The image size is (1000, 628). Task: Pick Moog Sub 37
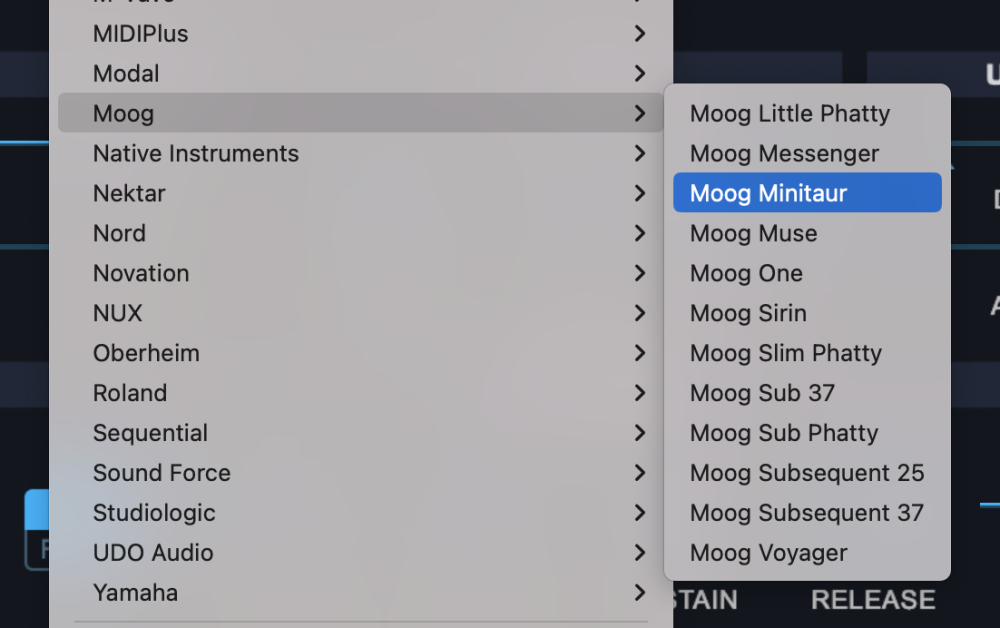[762, 393]
